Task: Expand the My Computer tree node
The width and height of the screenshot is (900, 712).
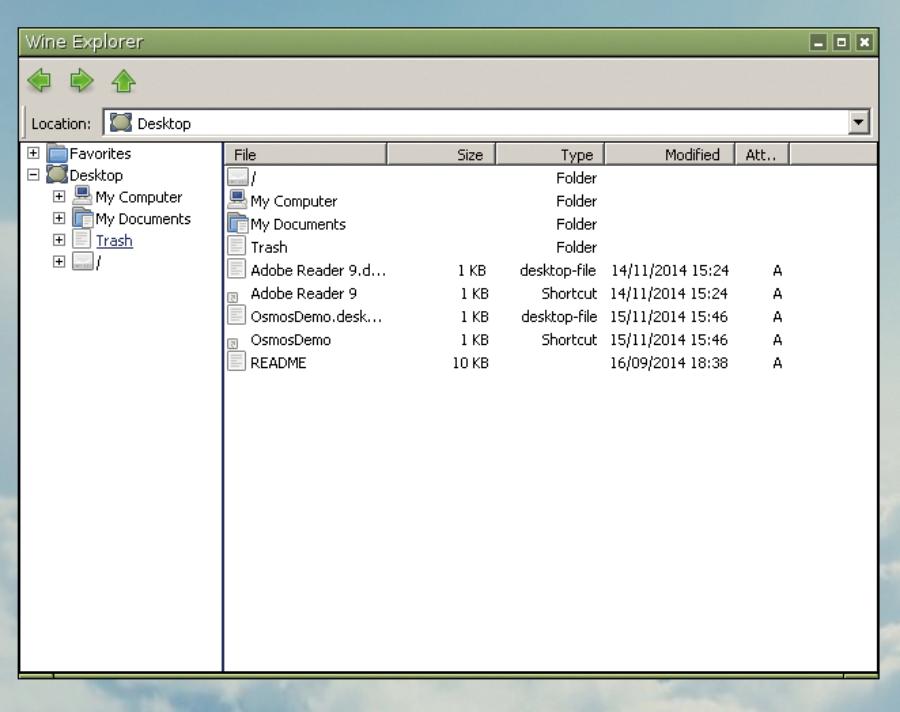Action: [59, 196]
